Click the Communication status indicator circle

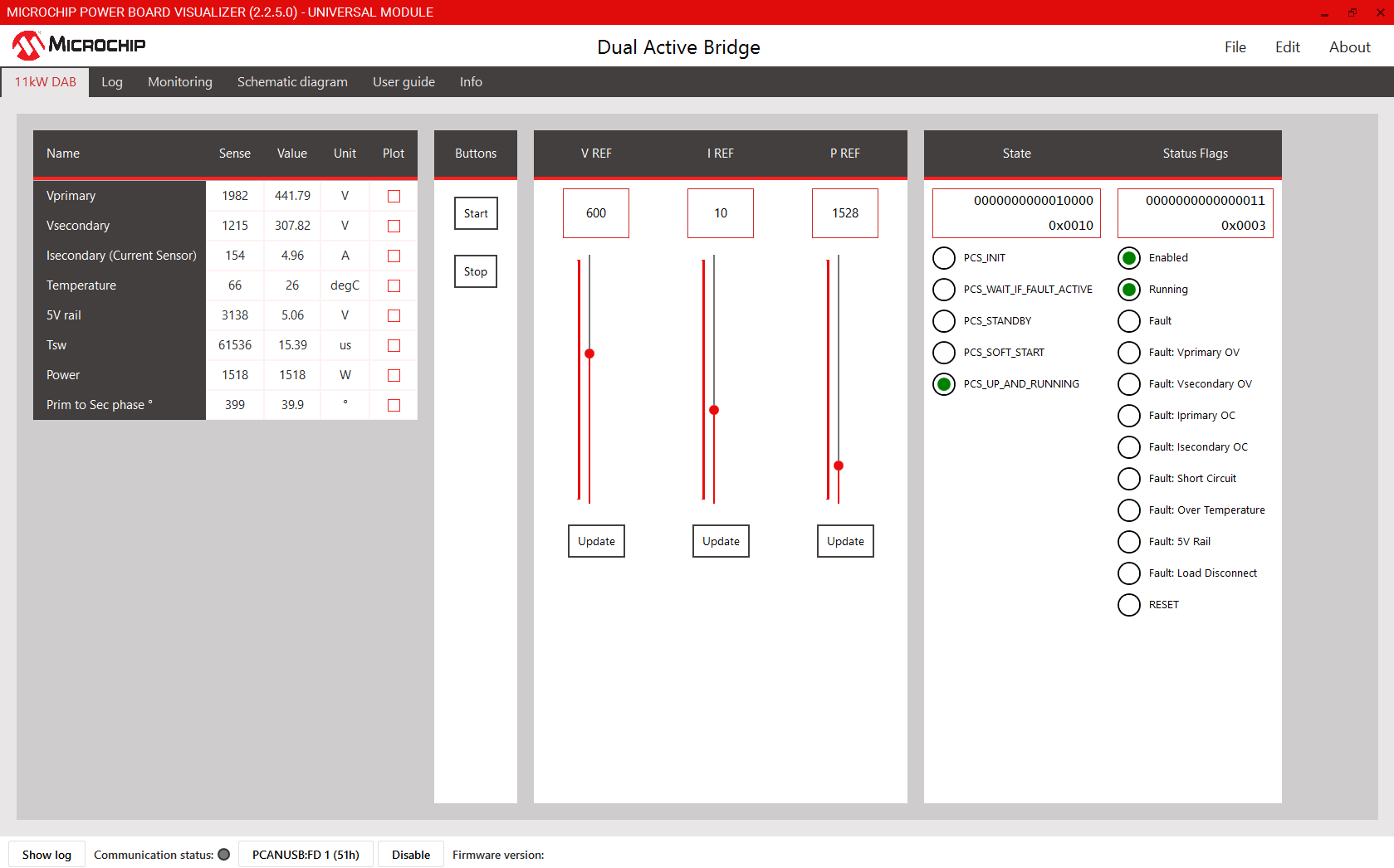click(224, 855)
